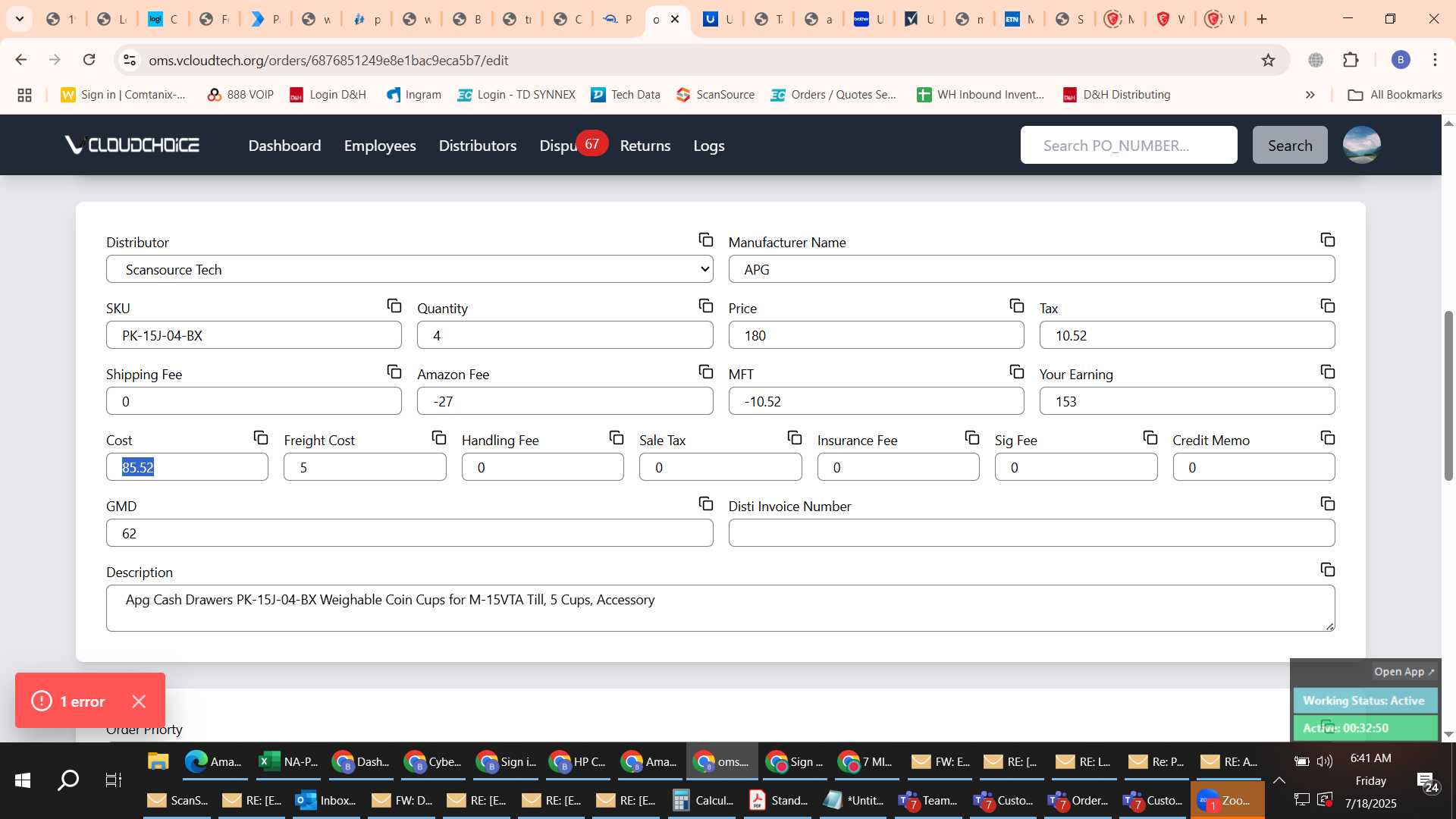
Task: Click the Price input field
Action: coord(876,335)
